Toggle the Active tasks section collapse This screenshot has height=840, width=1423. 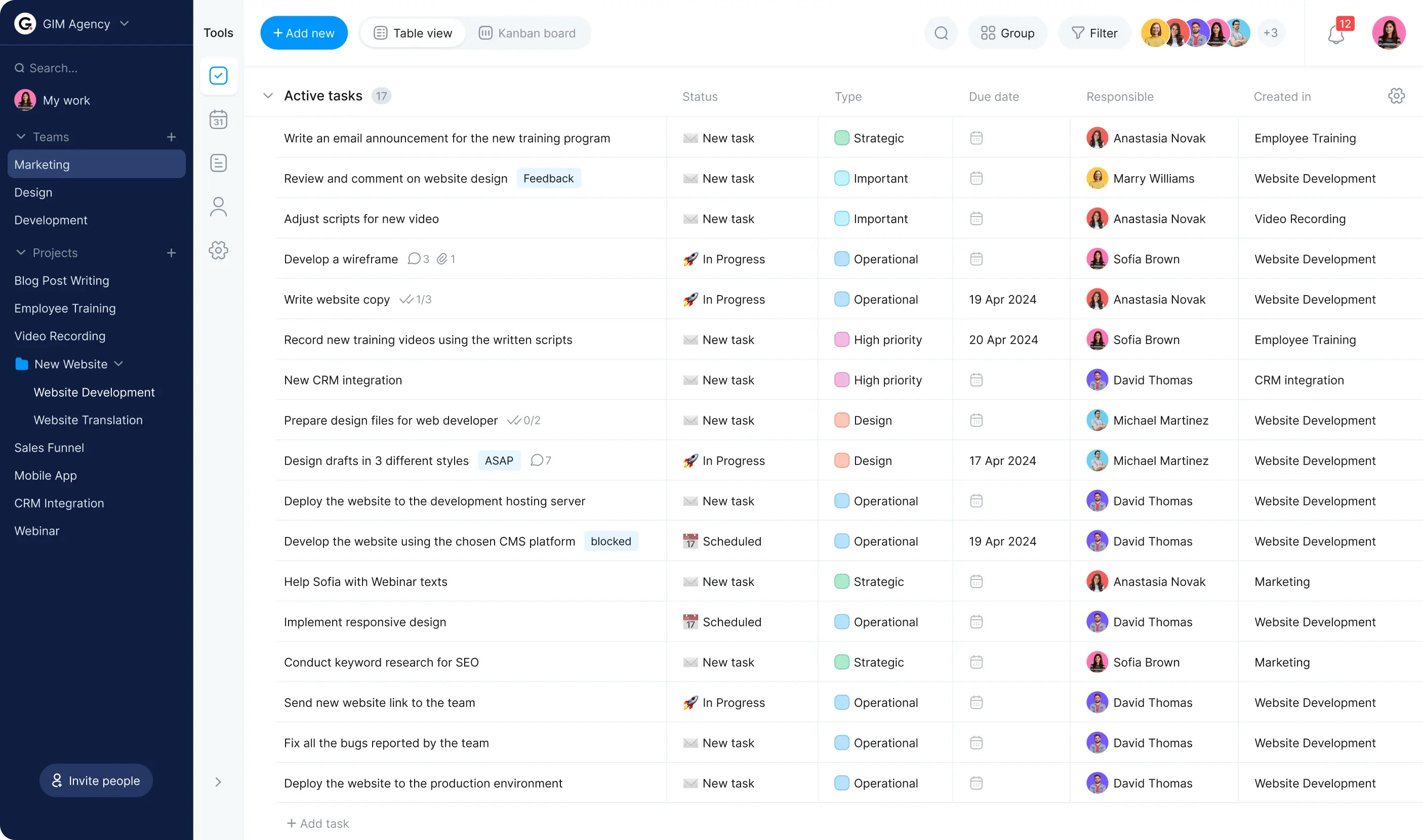[x=267, y=95]
